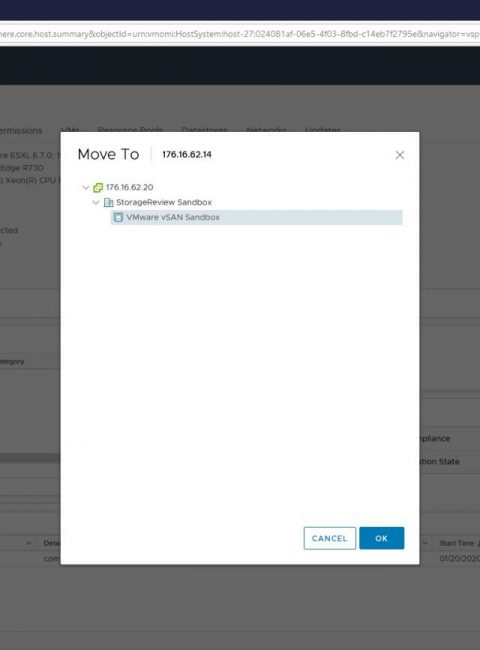Click the Start Time column header
Image resolution: width=480 pixels, height=650 pixels.
[457, 543]
